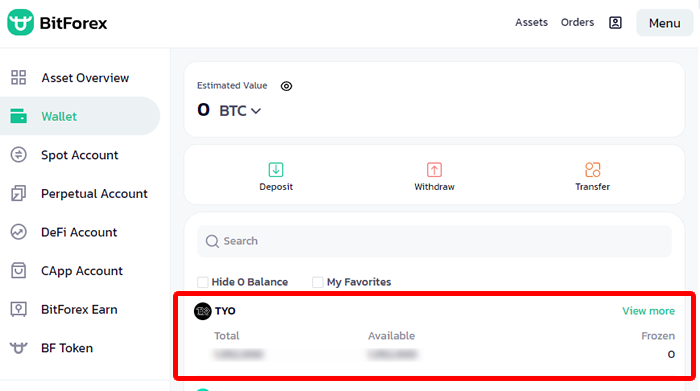Image resolution: width=700 pixels, height=391 pixels.
Task: Go to BitForex Earn section
Action: (x=80, y=309)
